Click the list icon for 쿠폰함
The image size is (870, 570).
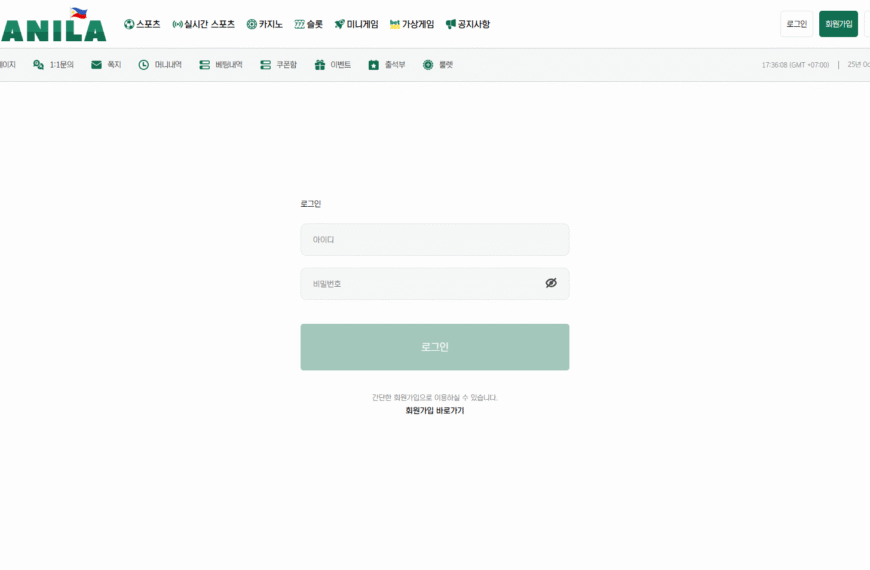pyautogui.click(x=266, y=65)
